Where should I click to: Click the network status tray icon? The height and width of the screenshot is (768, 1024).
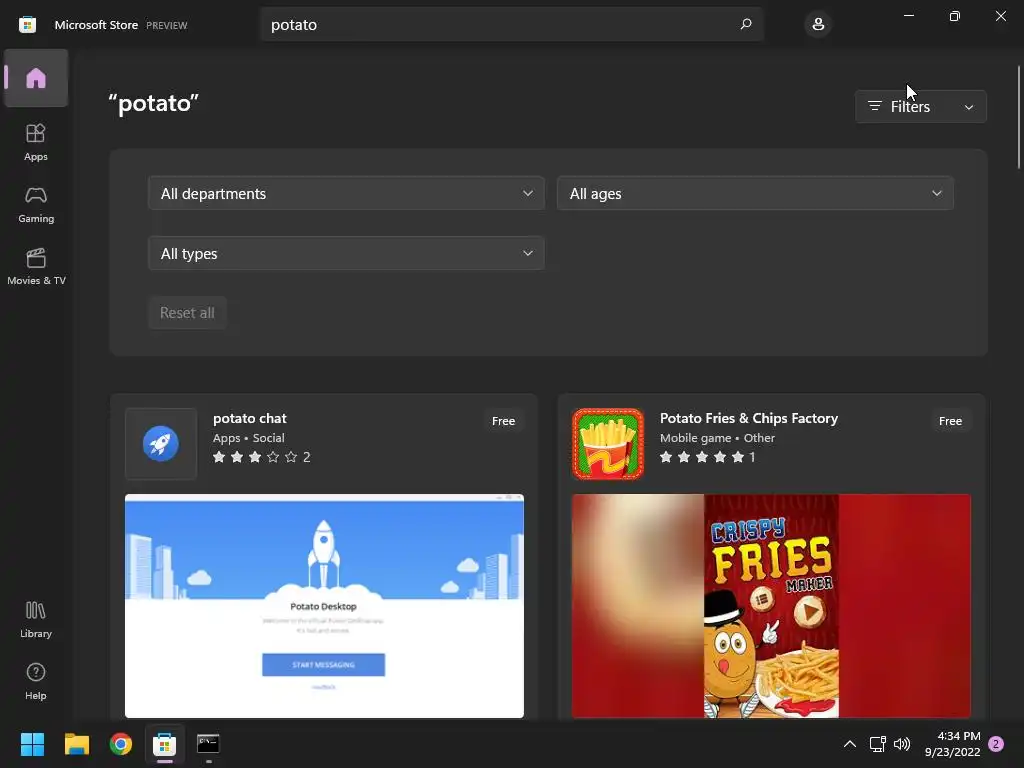(x=878, y=744)
